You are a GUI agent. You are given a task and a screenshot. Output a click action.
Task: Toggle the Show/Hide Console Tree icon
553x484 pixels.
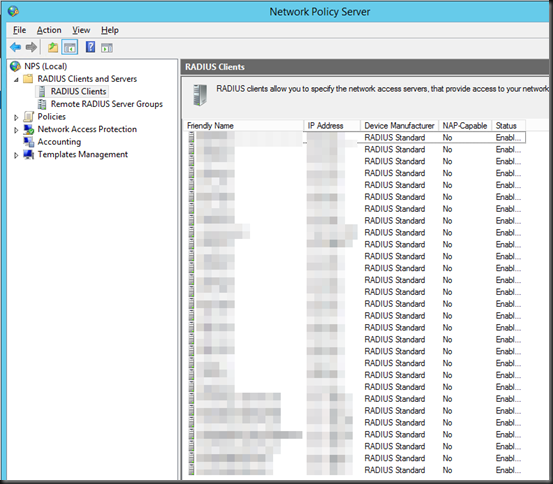point(69,47)
